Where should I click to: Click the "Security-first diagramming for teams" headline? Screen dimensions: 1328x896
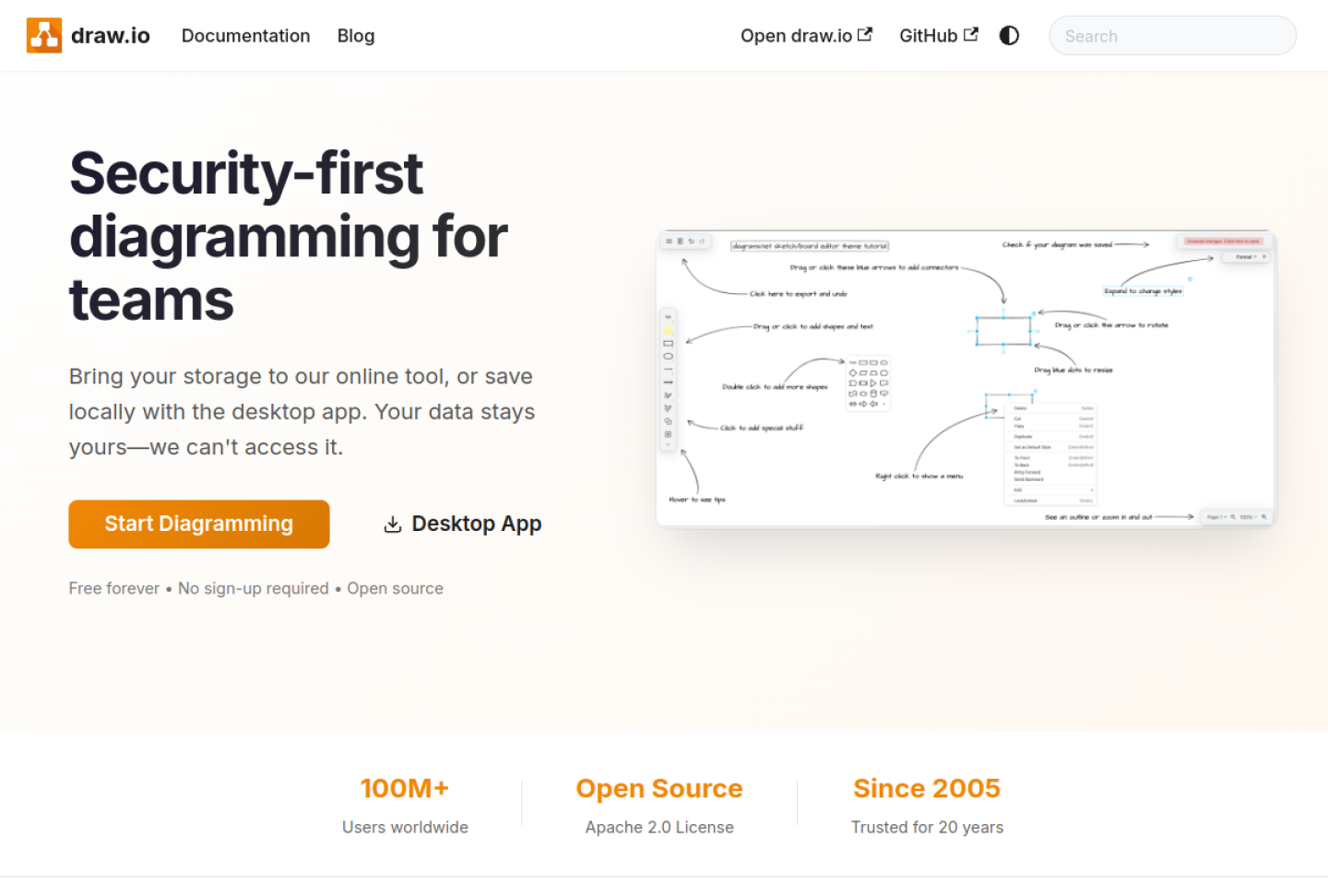(289, 237)
